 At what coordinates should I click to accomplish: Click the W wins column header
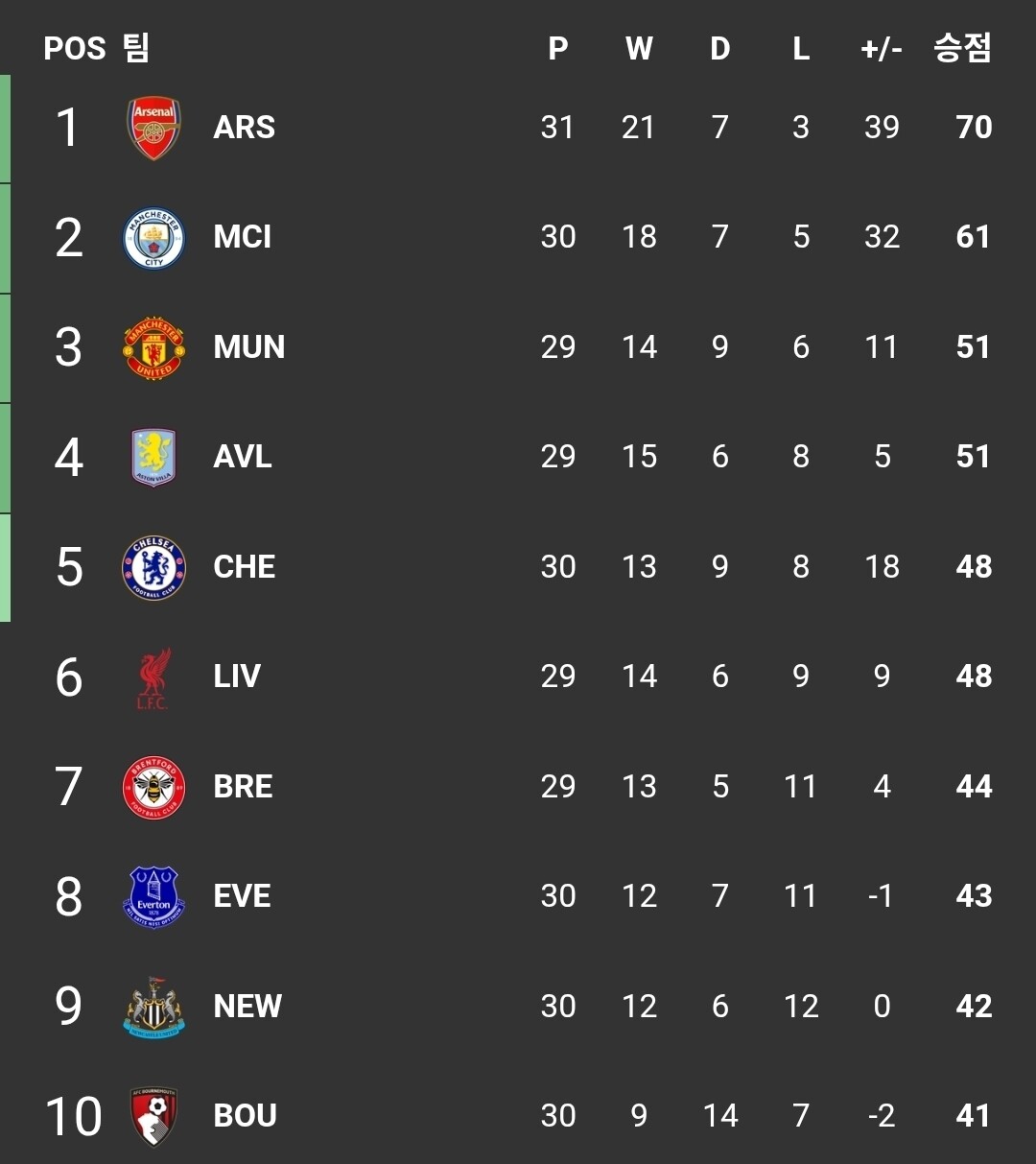pyautogui.click(x=639, y=49)
